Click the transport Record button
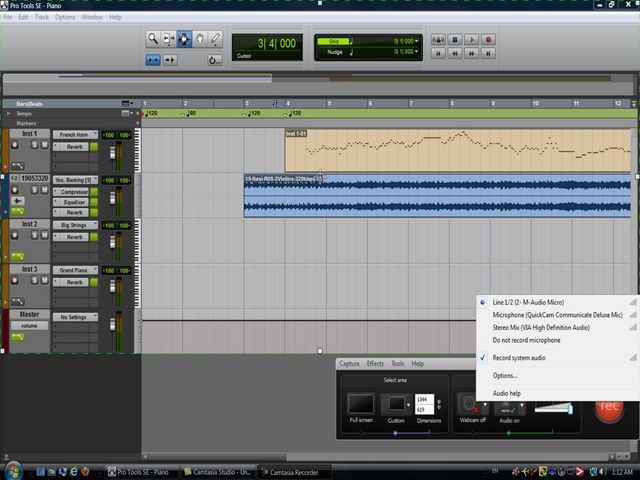Image resolution: width=640 pixels, height=480 pixels. coord(488,41)
